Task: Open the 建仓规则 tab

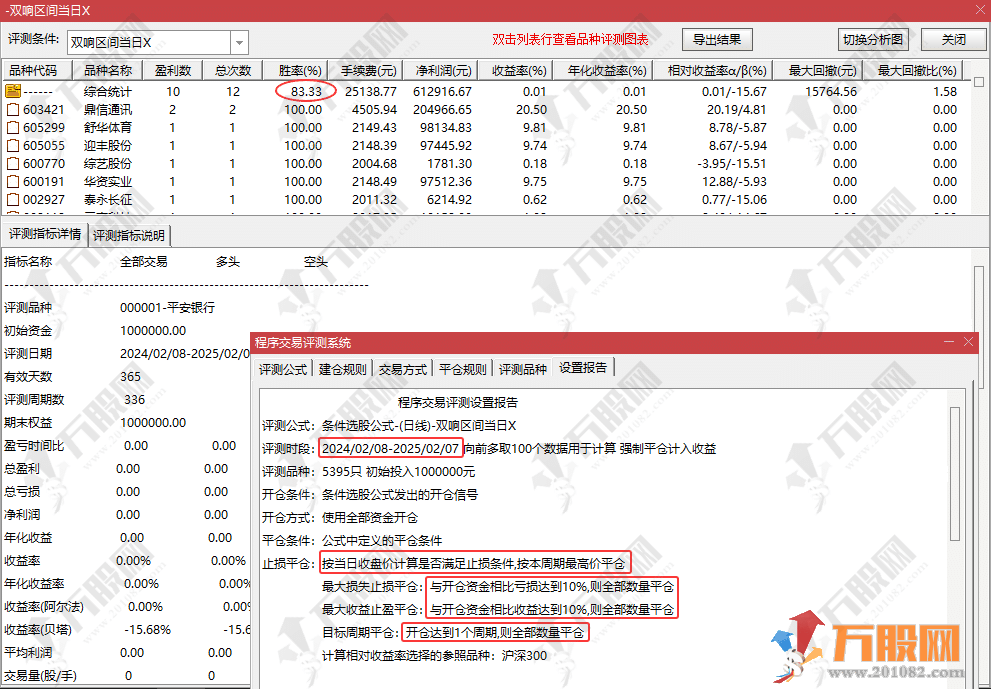Action: coord(343,369)
